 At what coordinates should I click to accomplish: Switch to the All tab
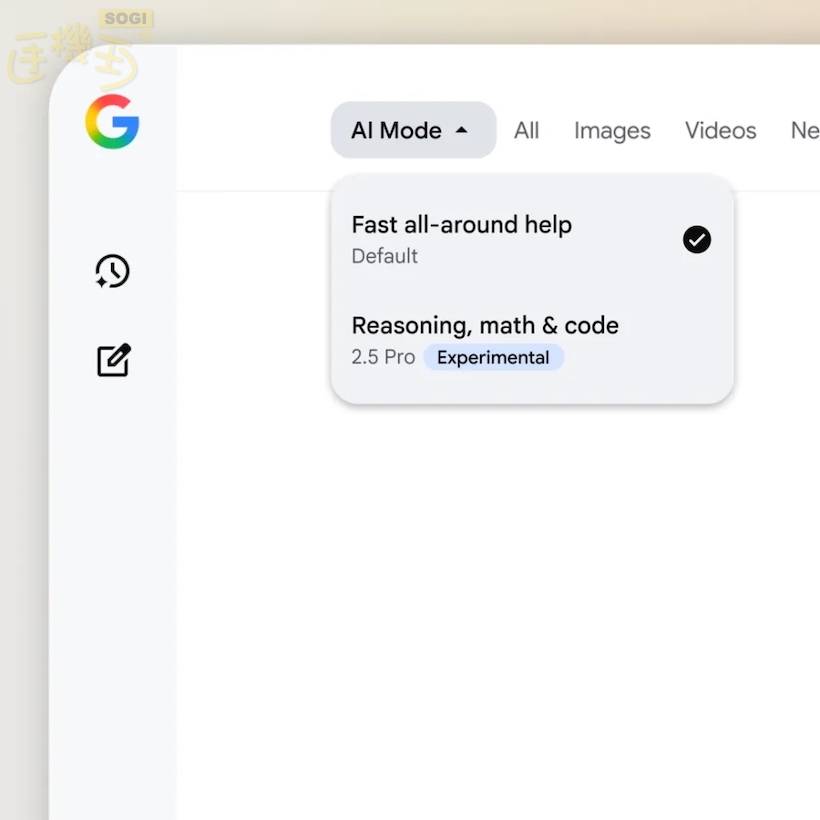pos(526,131)
